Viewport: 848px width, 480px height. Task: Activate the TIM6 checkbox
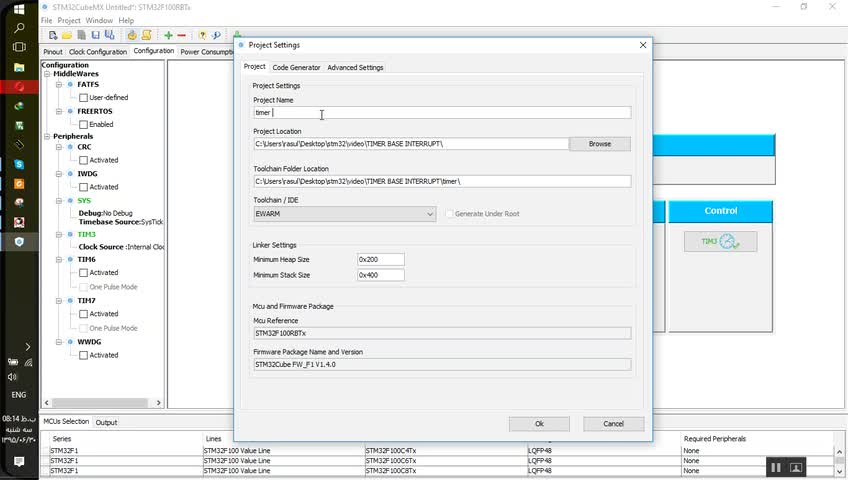pos(83,273)
